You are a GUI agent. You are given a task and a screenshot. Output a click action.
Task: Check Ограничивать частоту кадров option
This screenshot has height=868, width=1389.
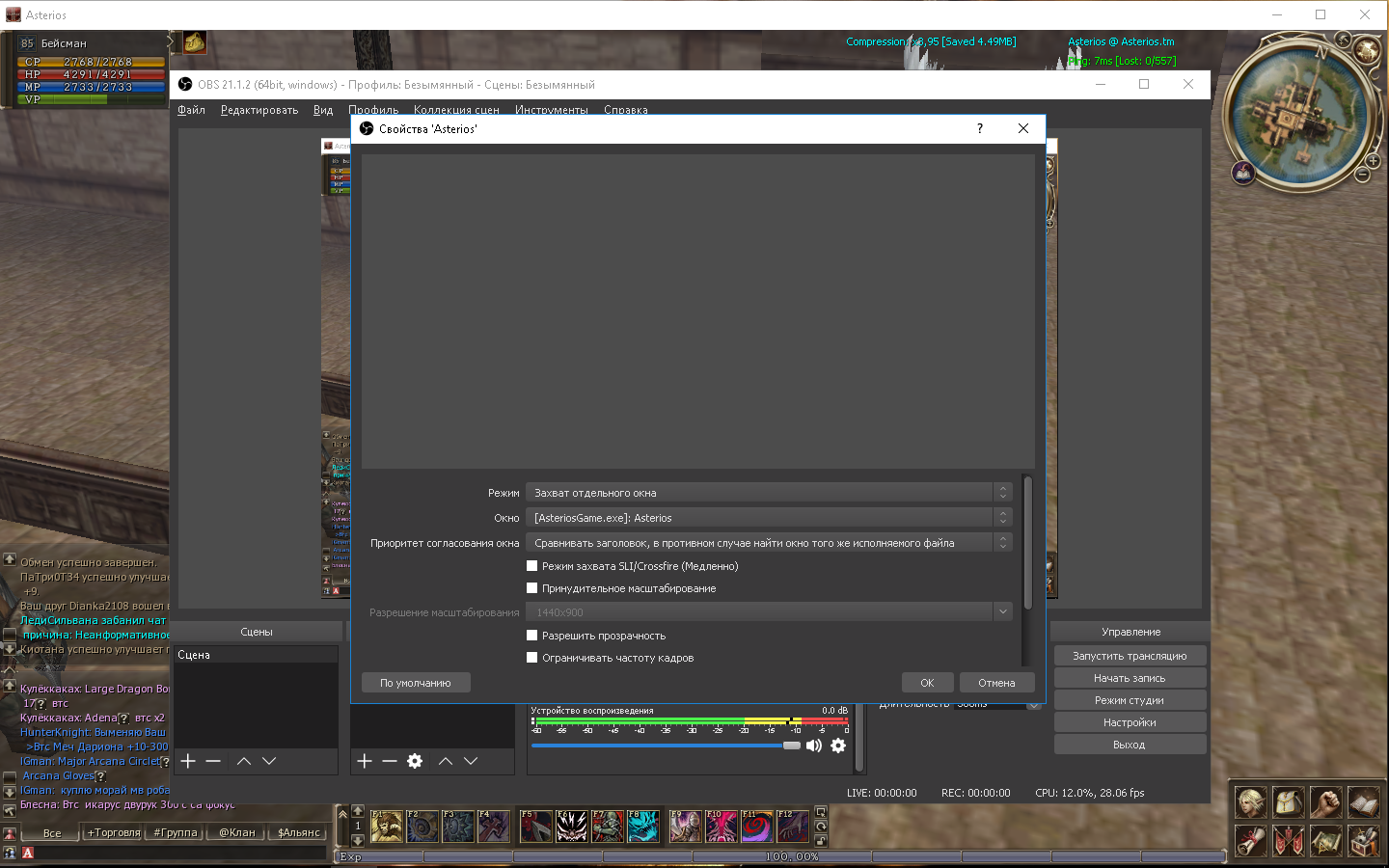(531, 658)
